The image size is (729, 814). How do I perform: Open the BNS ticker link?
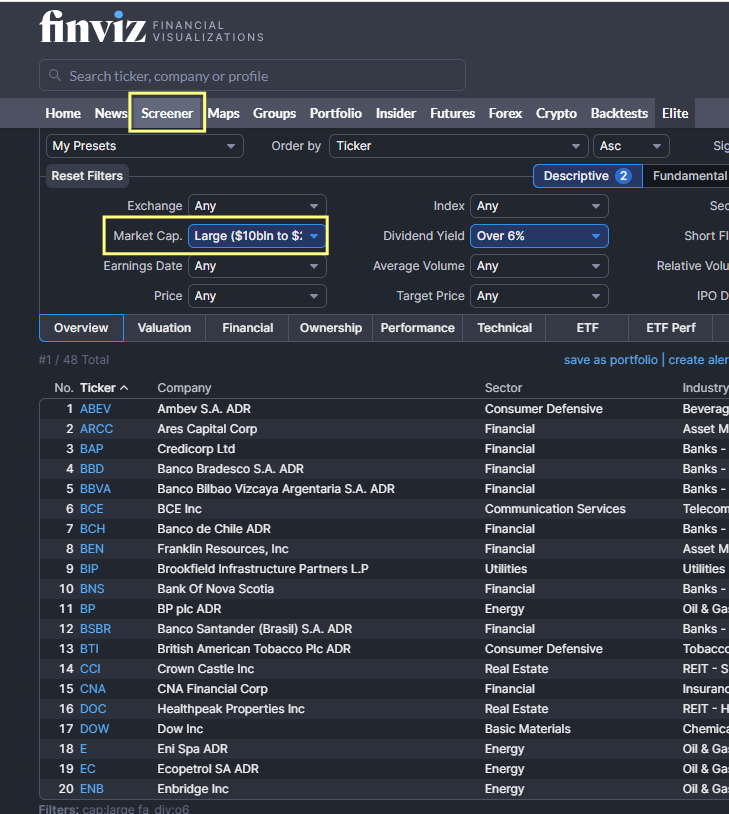click(92, 589)
